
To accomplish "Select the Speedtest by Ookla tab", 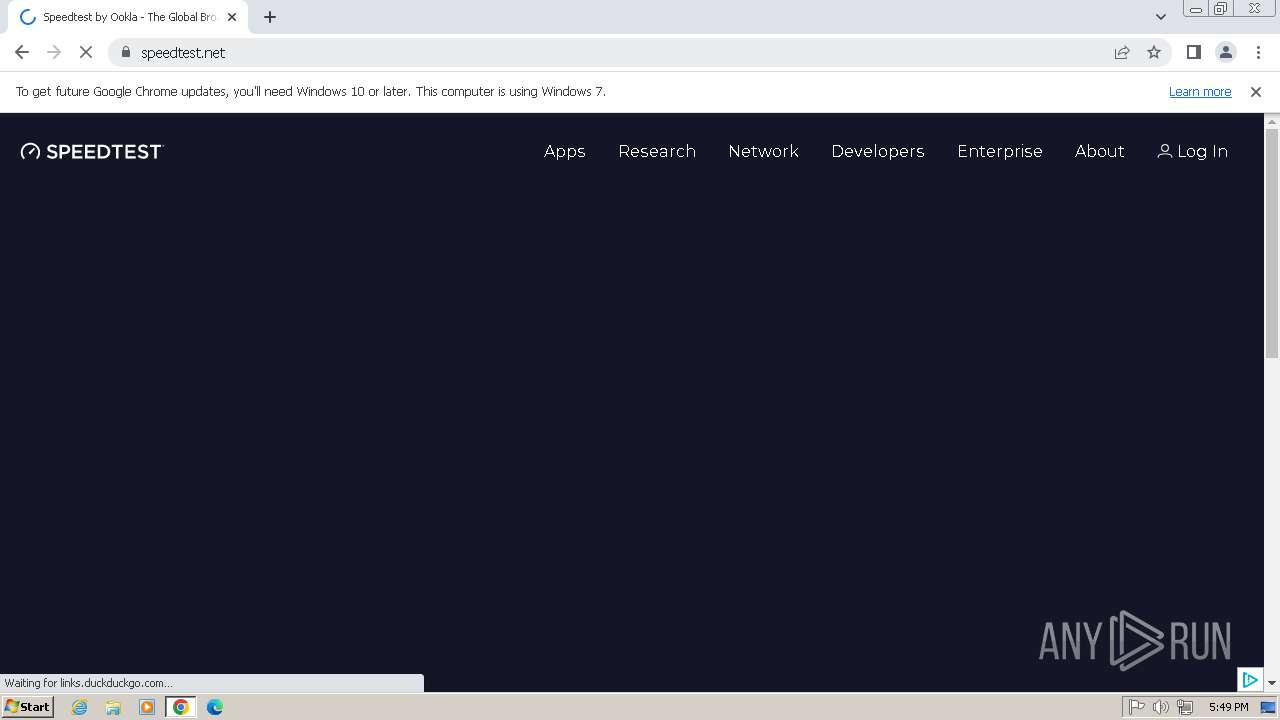I will pos(129,17).
